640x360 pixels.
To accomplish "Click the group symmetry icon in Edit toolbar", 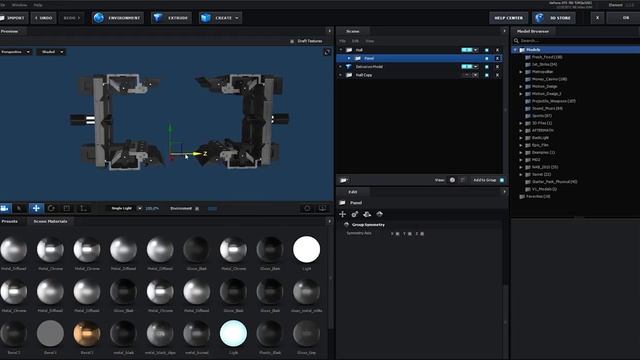I will 380,214.
